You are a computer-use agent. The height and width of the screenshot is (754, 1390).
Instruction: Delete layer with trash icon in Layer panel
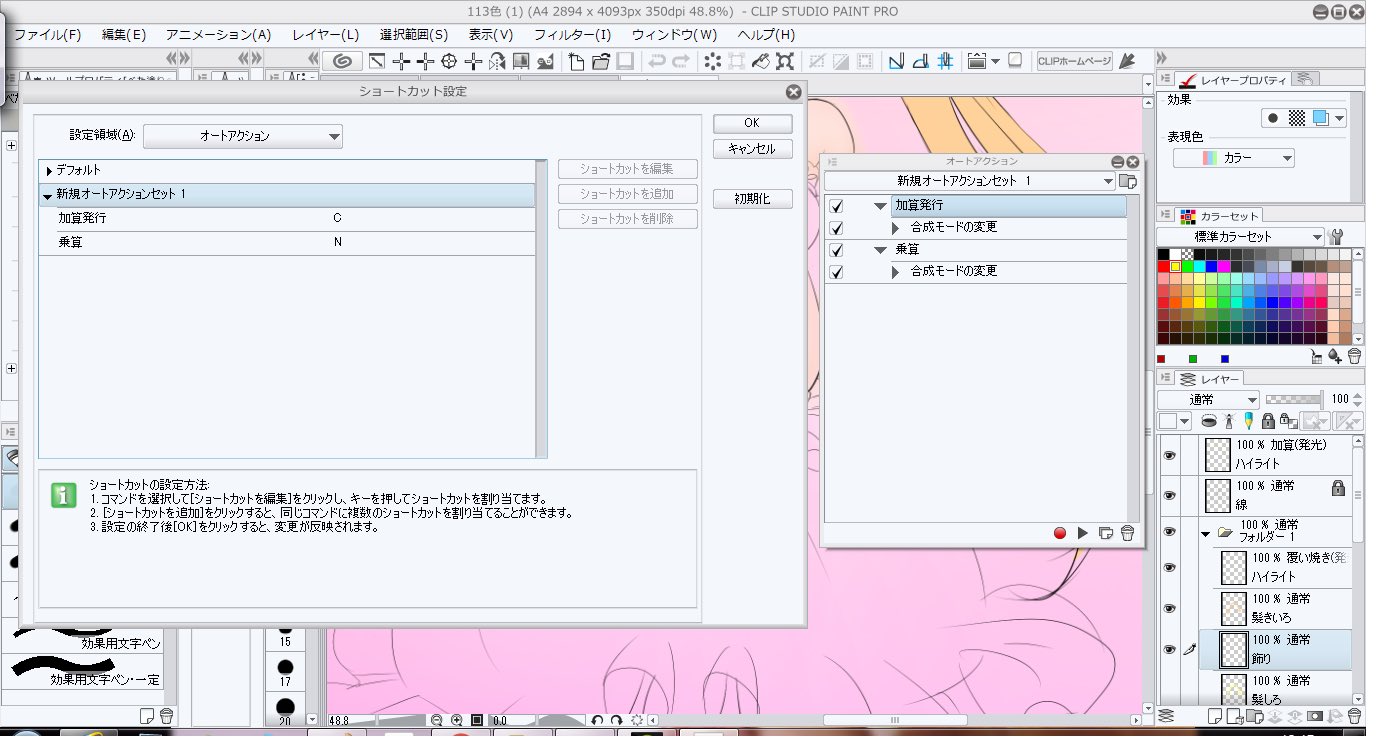tap(1354, 716)
